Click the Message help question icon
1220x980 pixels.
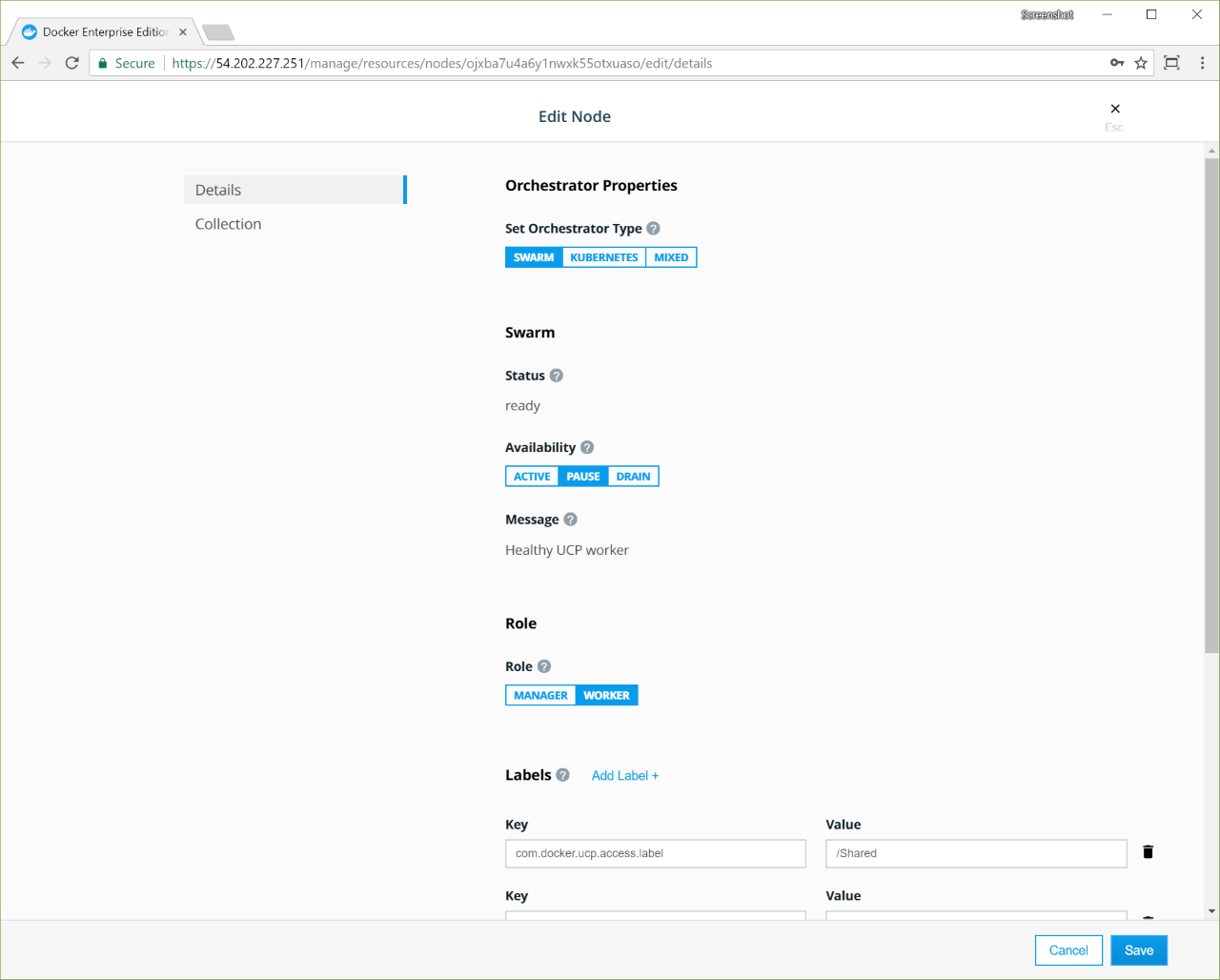pyautogui.click(x=570, y=520)
